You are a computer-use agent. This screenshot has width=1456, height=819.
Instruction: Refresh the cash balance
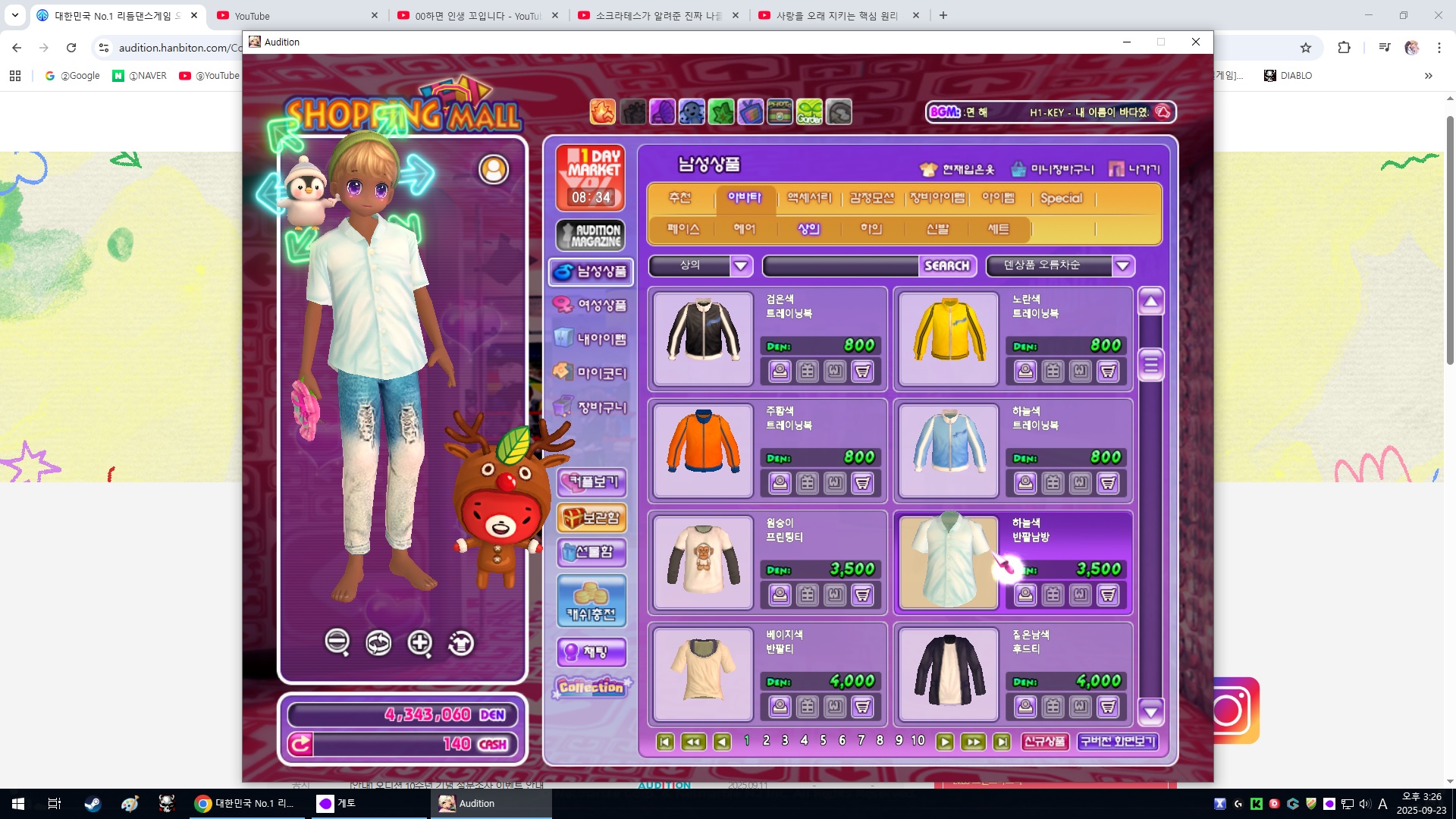pos(300,744)
